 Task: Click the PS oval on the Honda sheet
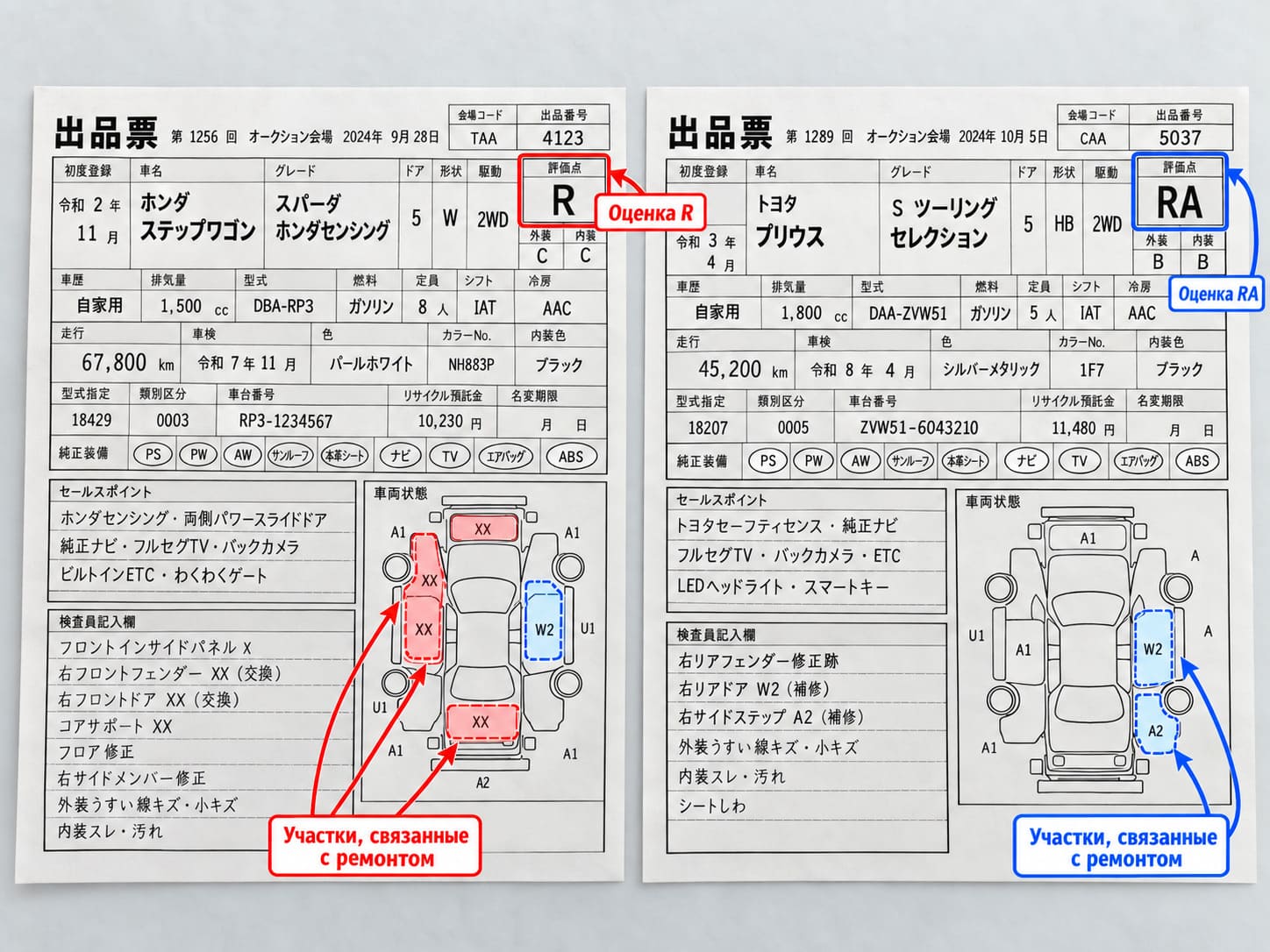coord(153,455)
